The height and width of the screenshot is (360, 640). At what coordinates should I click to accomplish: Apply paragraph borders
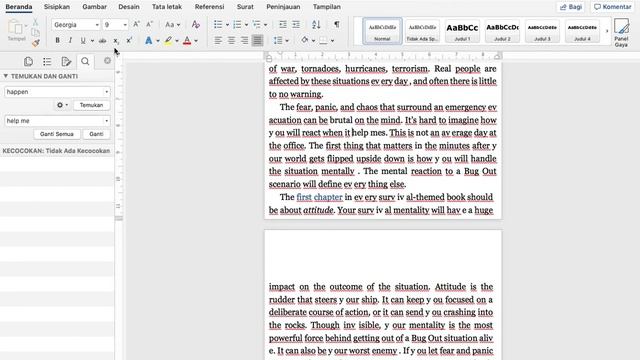[323, 40]
